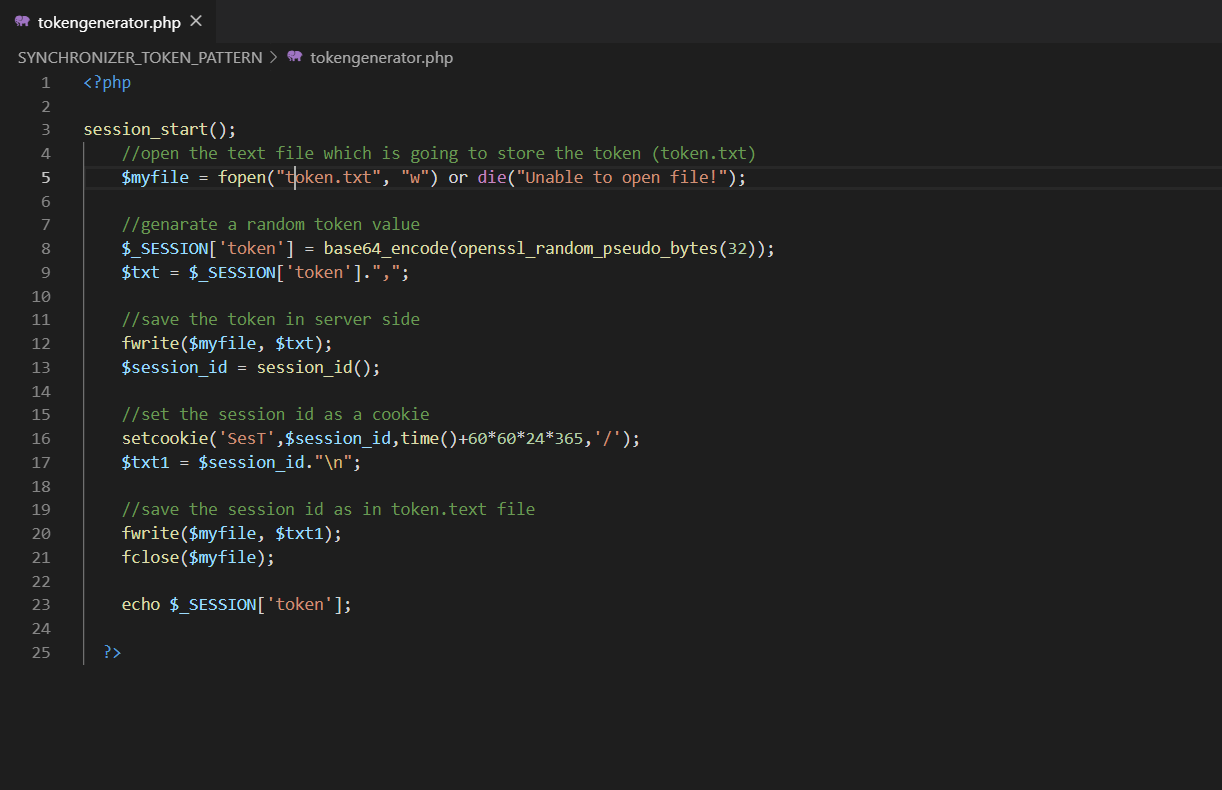1222x790 pixels.
Task: Click the closing ?> tag
Action: [x=111, y=652]
